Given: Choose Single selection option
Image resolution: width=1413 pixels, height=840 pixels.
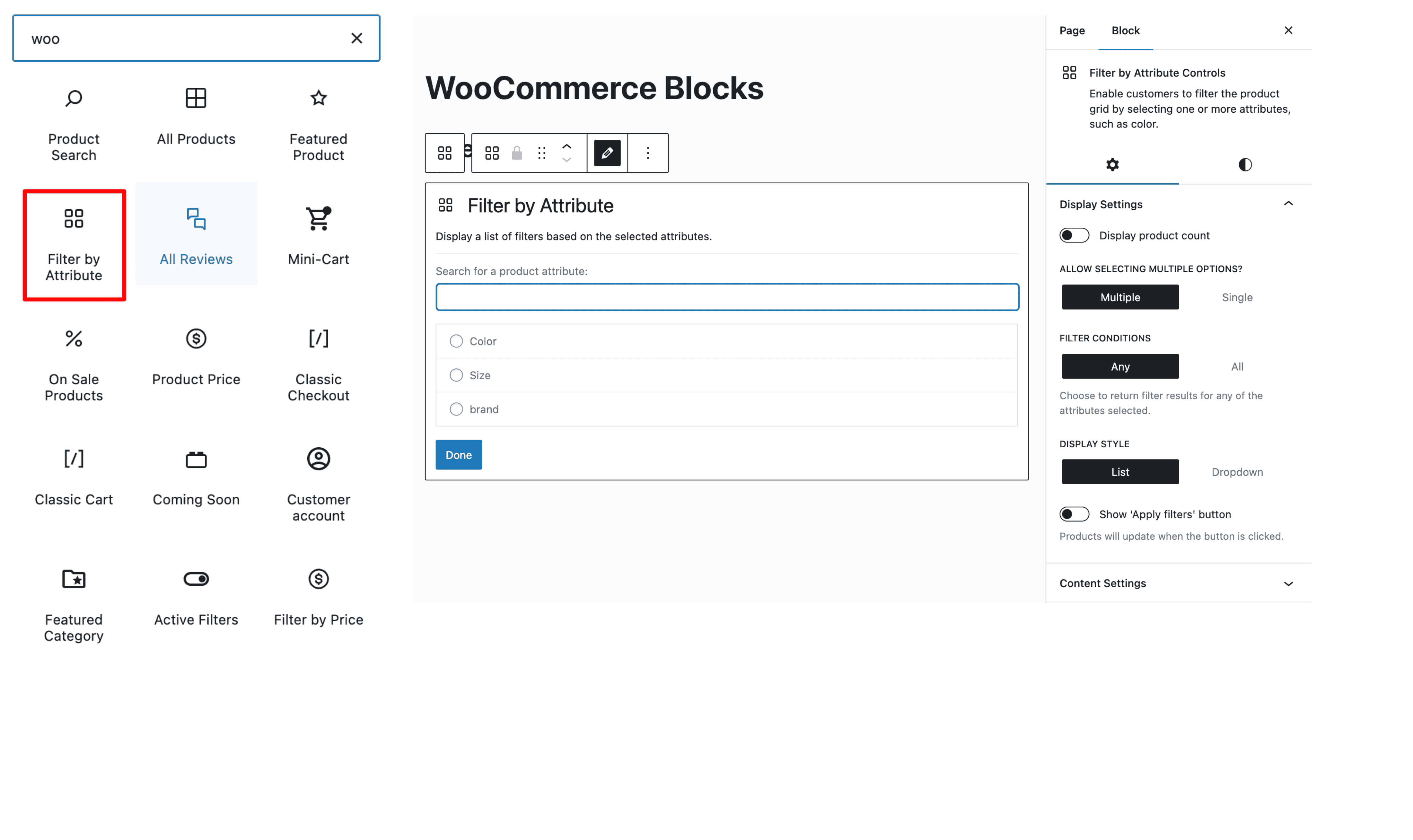Looking at the screenshot, I should pos(1236,297).
